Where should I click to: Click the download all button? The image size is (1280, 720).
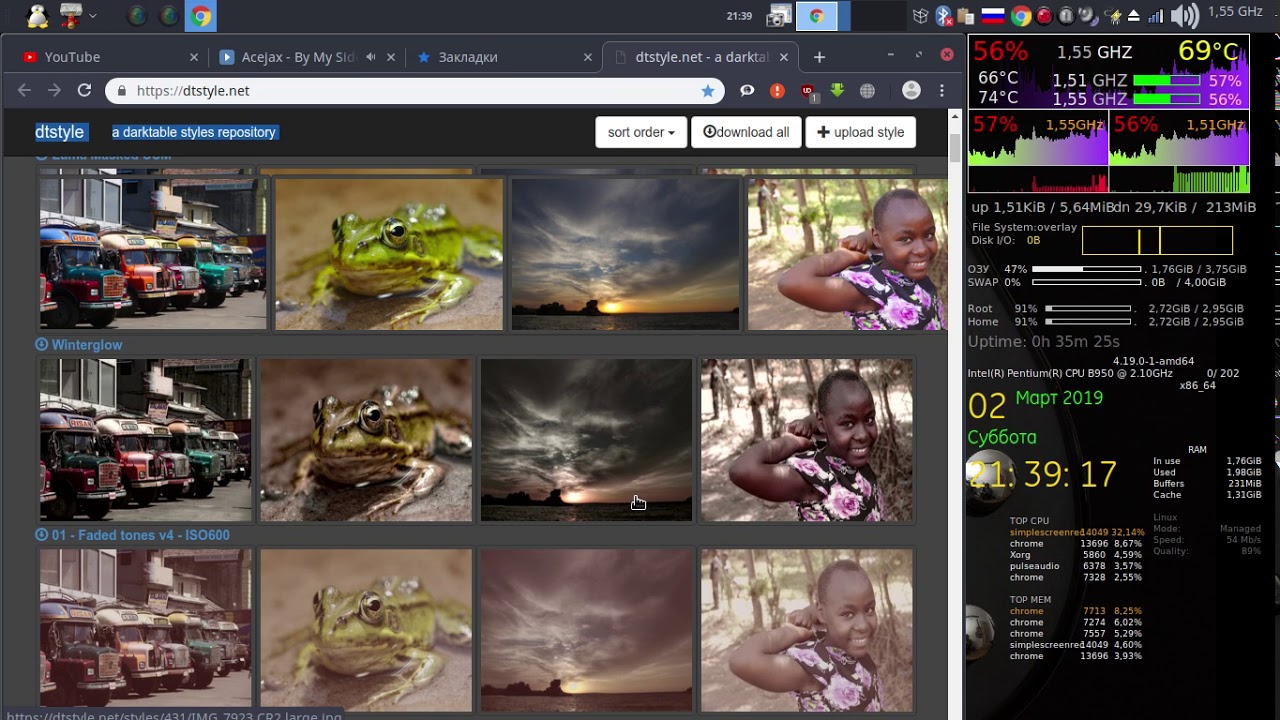(746, 132)
